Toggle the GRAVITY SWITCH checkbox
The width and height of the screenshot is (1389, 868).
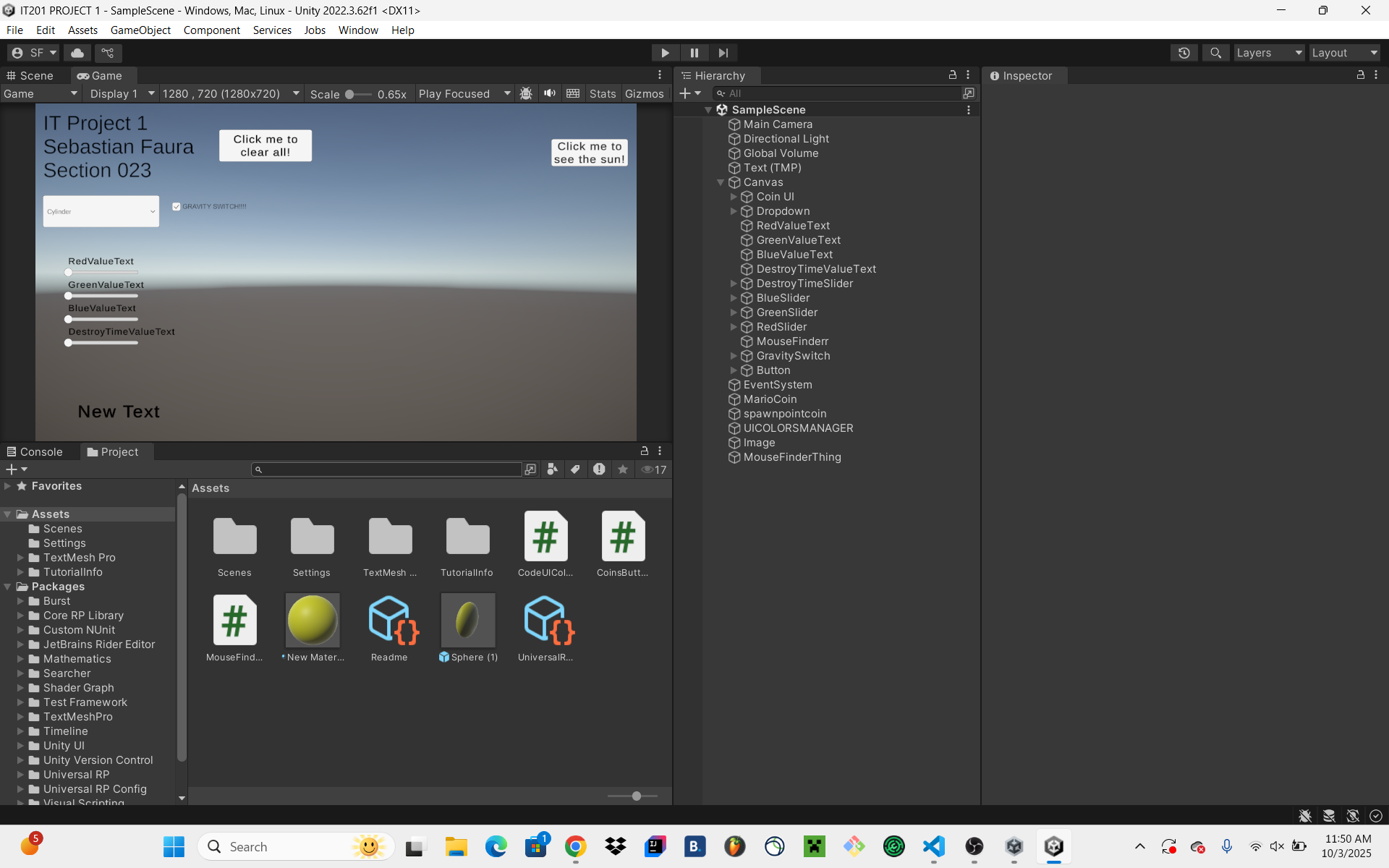177,207
